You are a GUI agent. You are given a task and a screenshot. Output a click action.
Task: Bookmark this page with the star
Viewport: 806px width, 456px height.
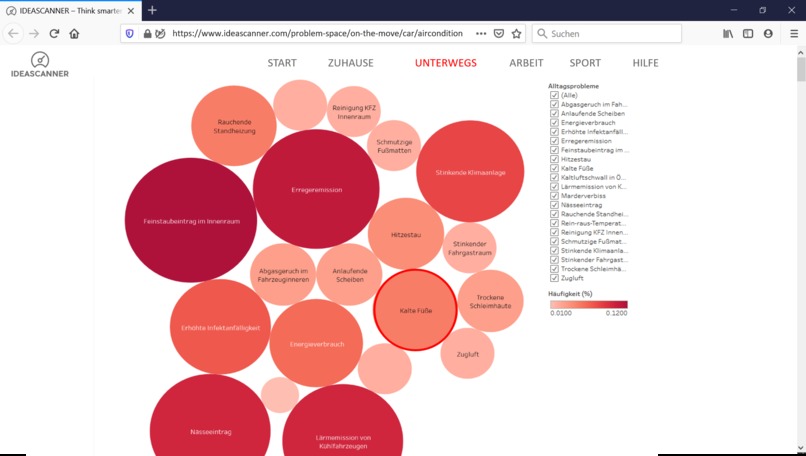[516, 33]
